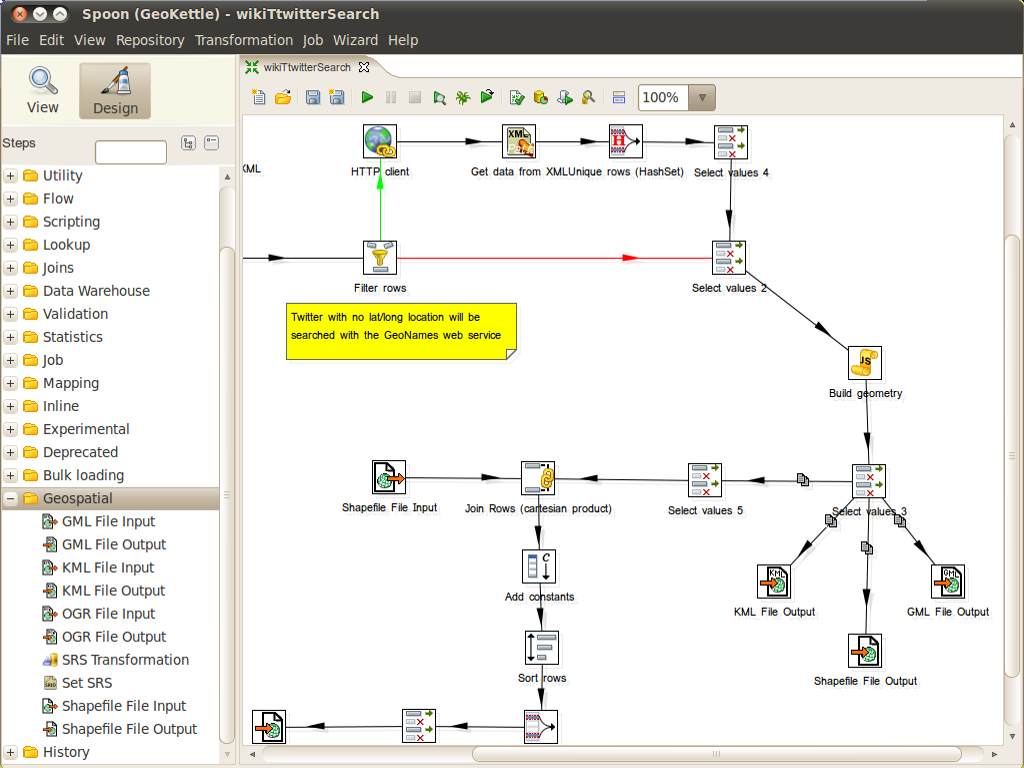Viewport: 1024px width, 768px height.
Task: Click the Save transformation floppy icon
Action: coord(312,97)
